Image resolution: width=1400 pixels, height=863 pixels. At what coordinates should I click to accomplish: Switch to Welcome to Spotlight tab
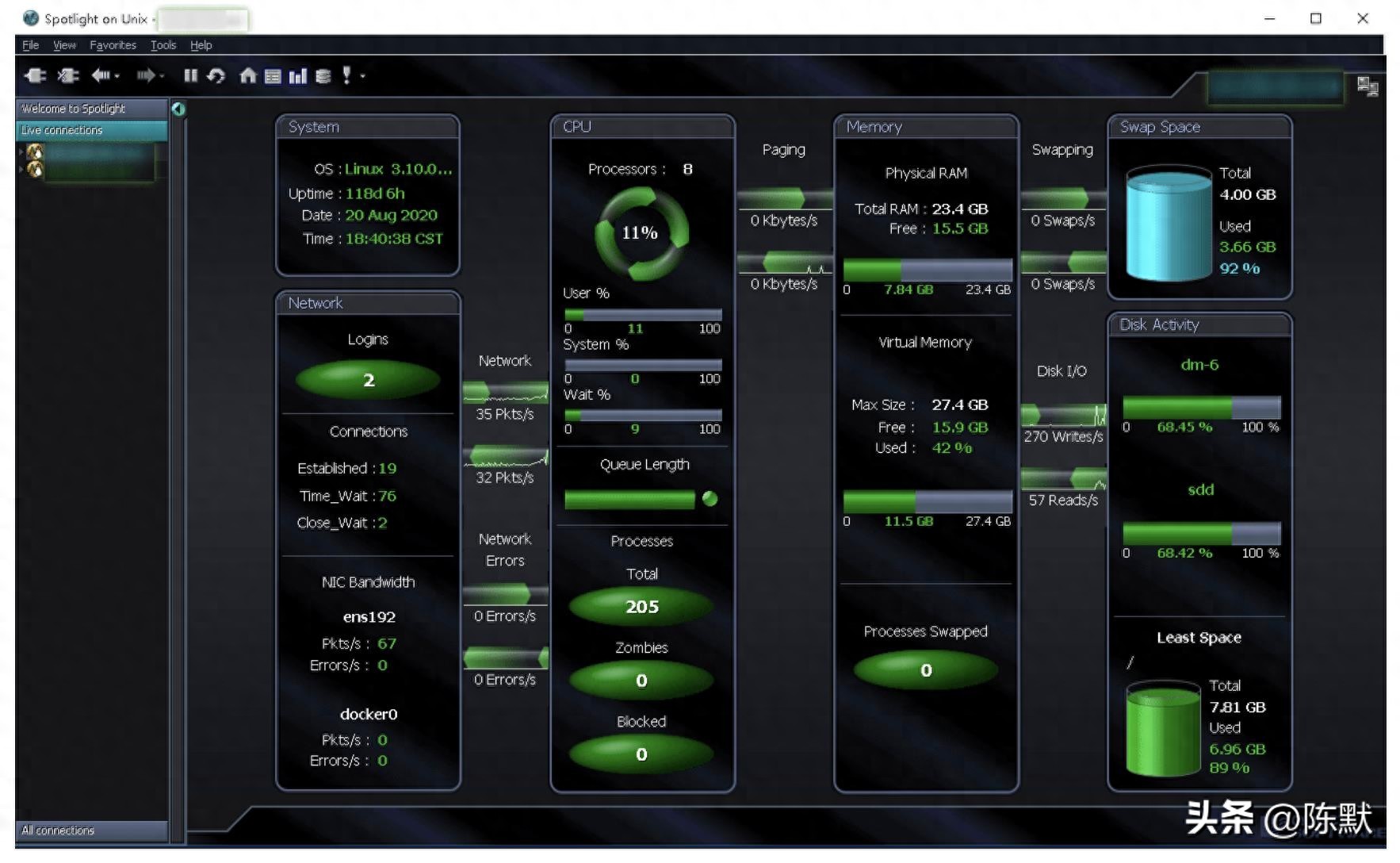pos(92,109)
